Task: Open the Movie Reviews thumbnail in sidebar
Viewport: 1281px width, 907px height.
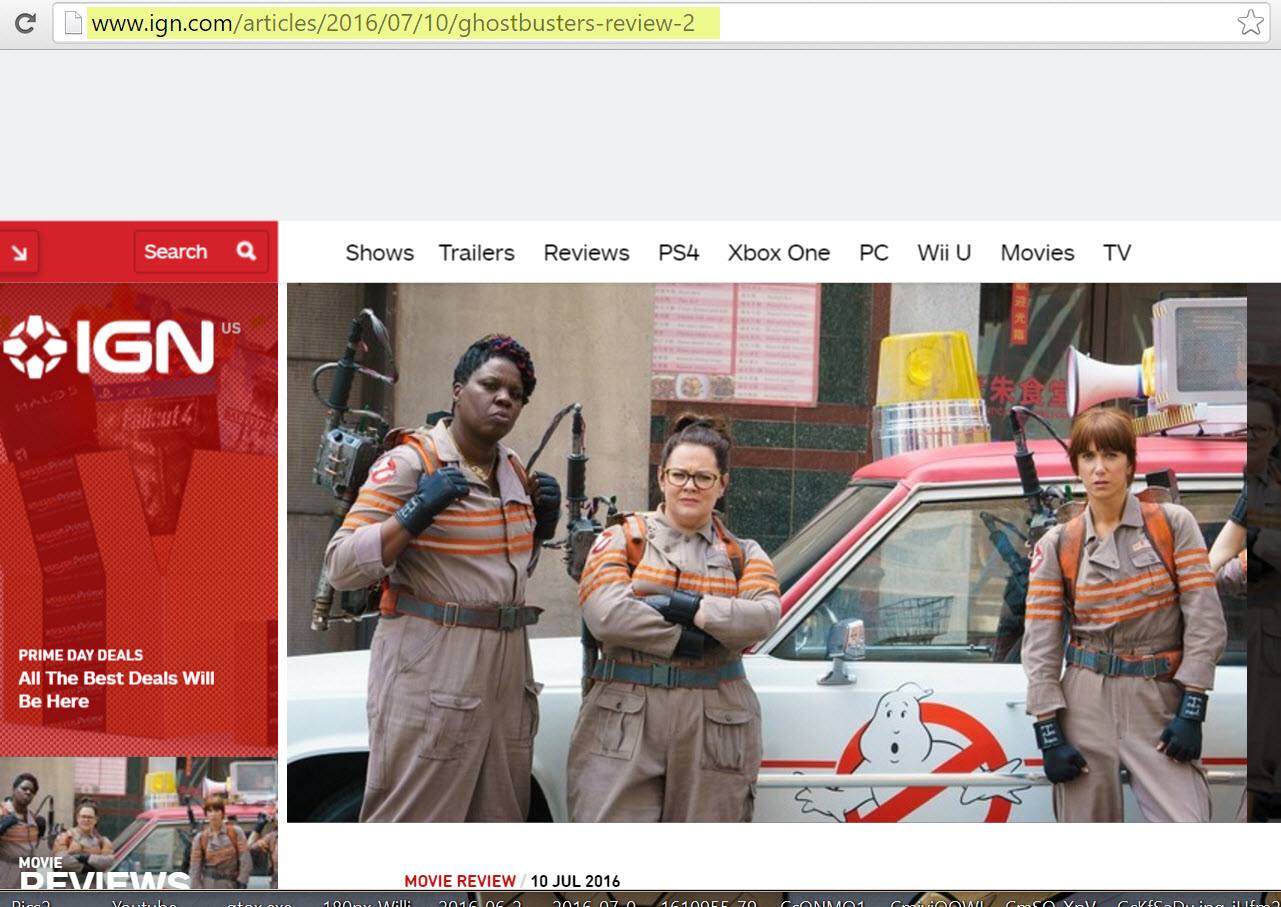Action: pos(139,823)
